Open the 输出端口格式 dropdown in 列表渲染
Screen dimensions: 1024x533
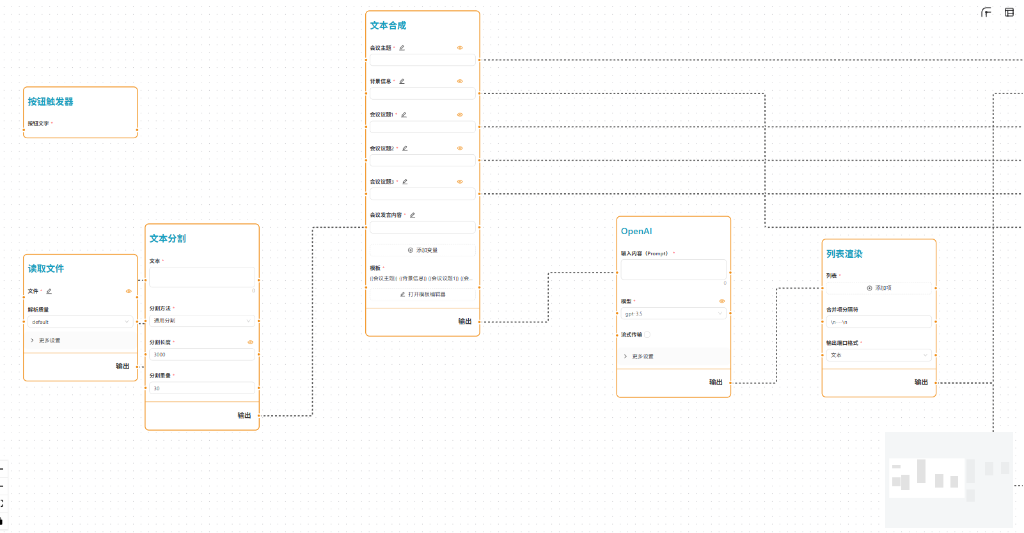tap(878, 354)
